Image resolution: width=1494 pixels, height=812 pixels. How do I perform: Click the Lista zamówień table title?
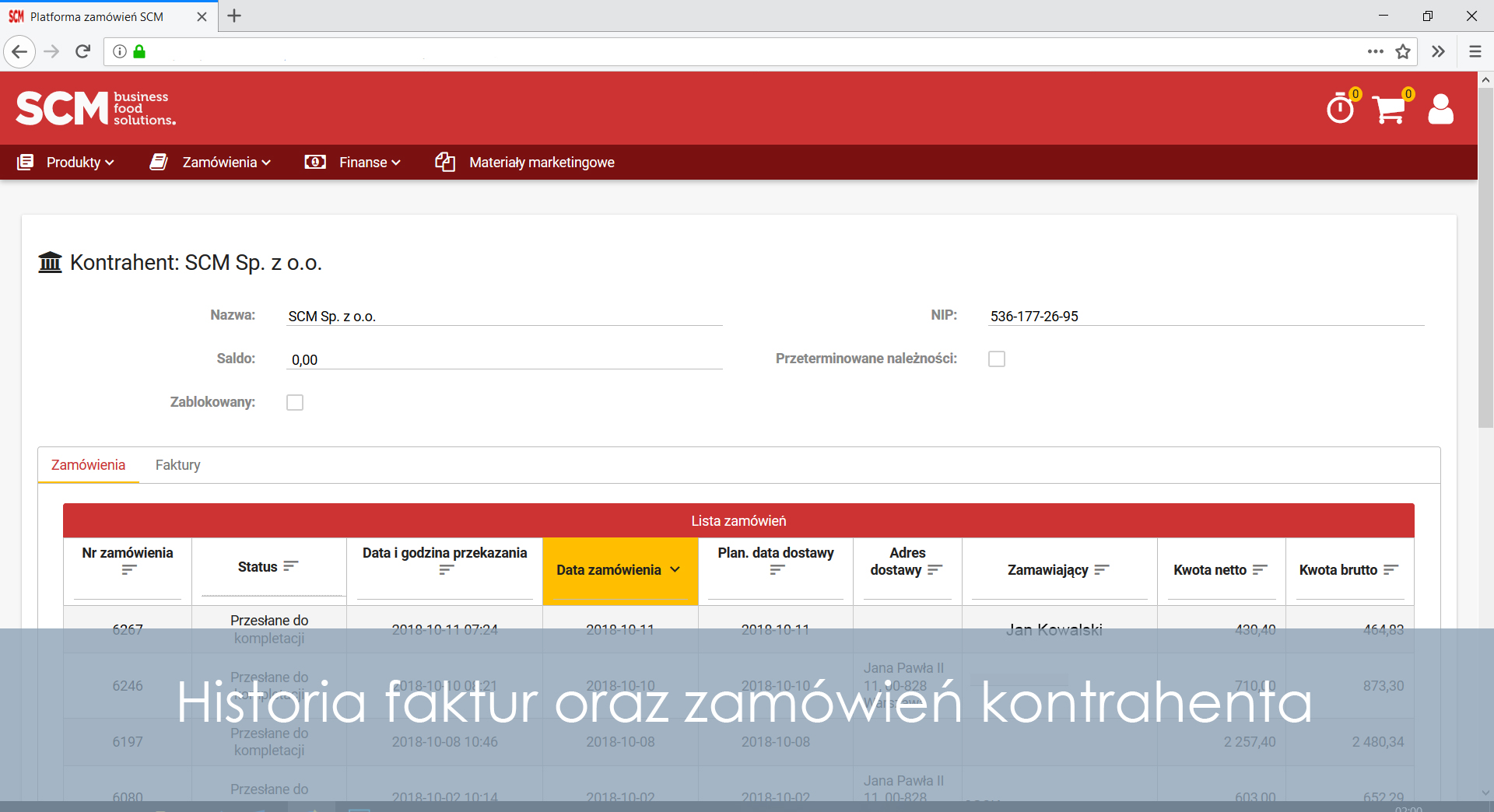(738, 520)
